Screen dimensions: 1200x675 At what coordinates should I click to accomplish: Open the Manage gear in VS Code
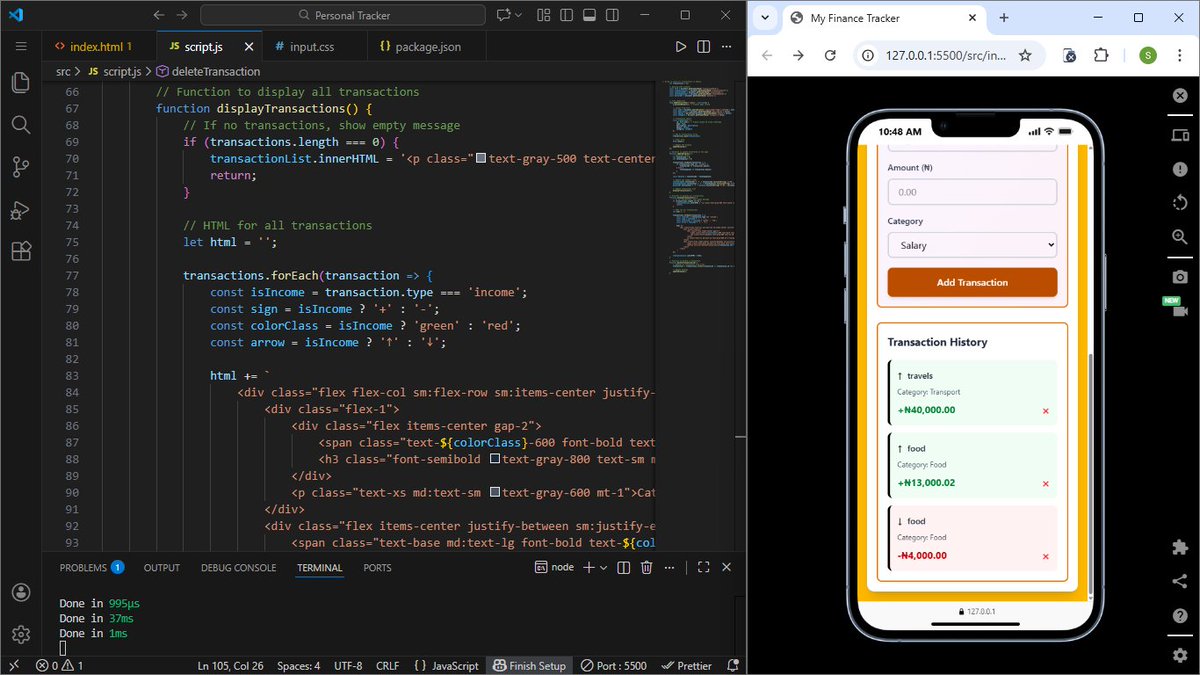point(20,635)
